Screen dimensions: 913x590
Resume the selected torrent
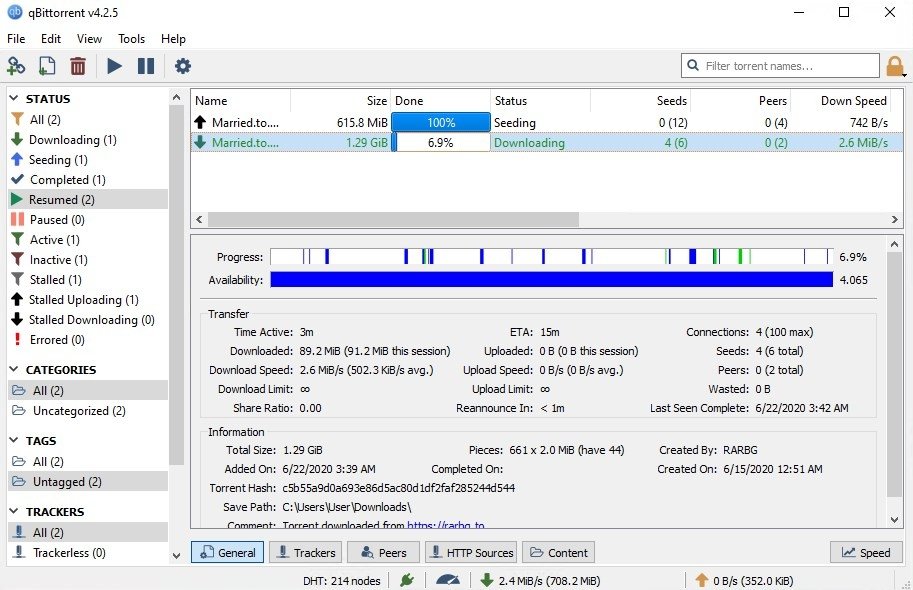tap(113, 65)
